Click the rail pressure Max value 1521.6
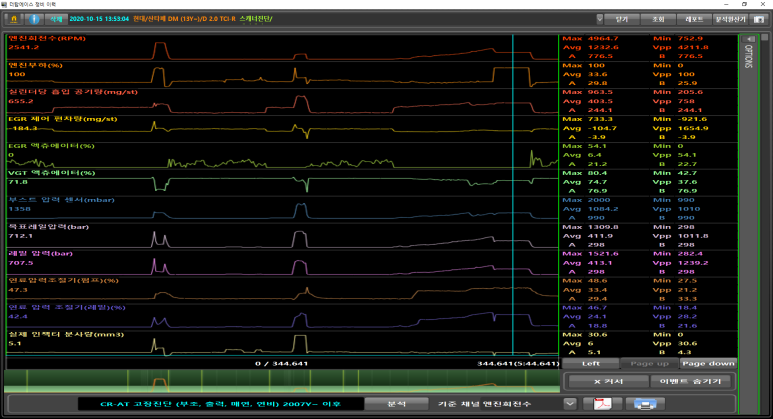 603,253
